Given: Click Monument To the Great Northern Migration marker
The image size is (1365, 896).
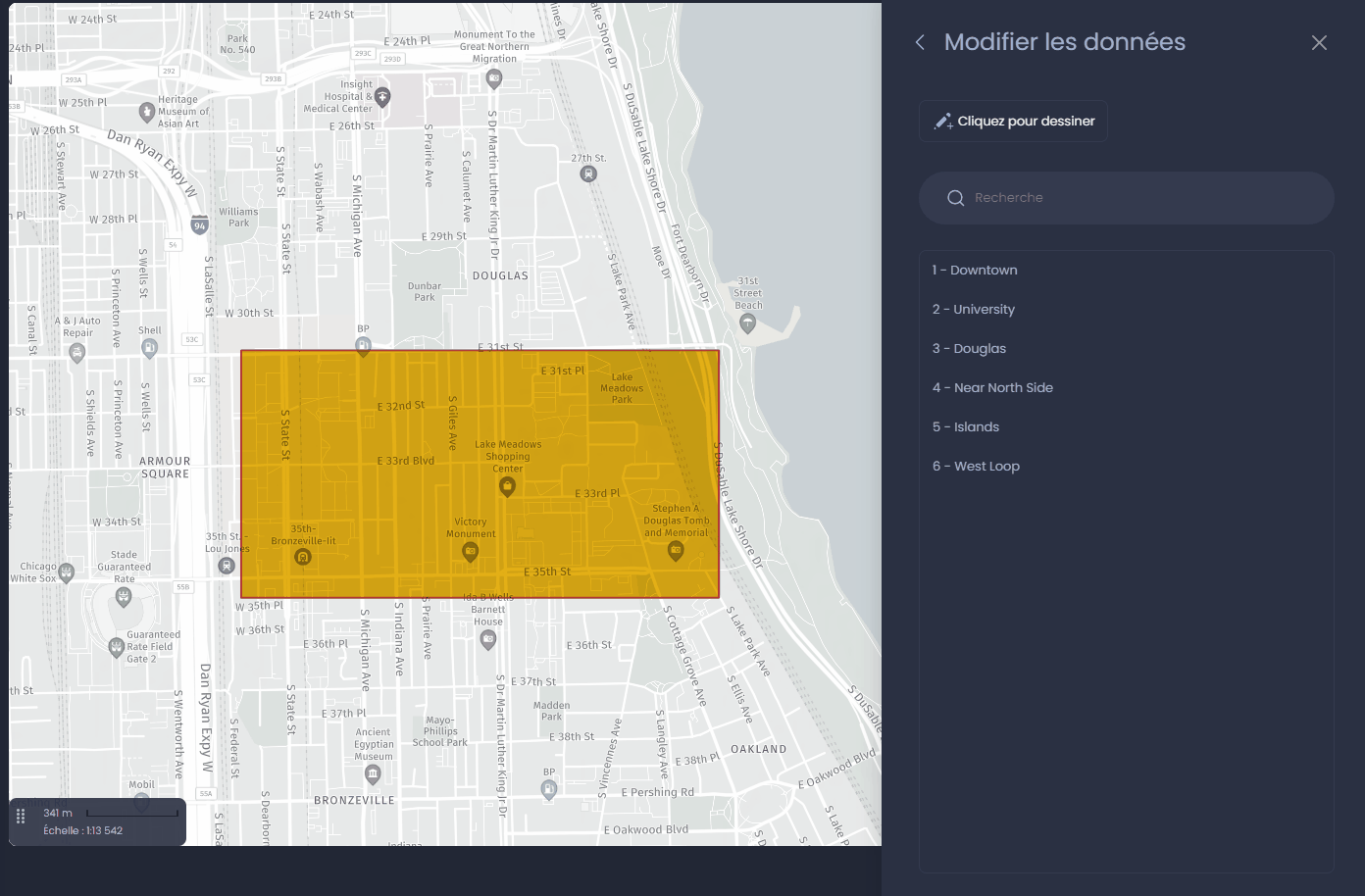Looking at the screenshot, I should (494, 78).
